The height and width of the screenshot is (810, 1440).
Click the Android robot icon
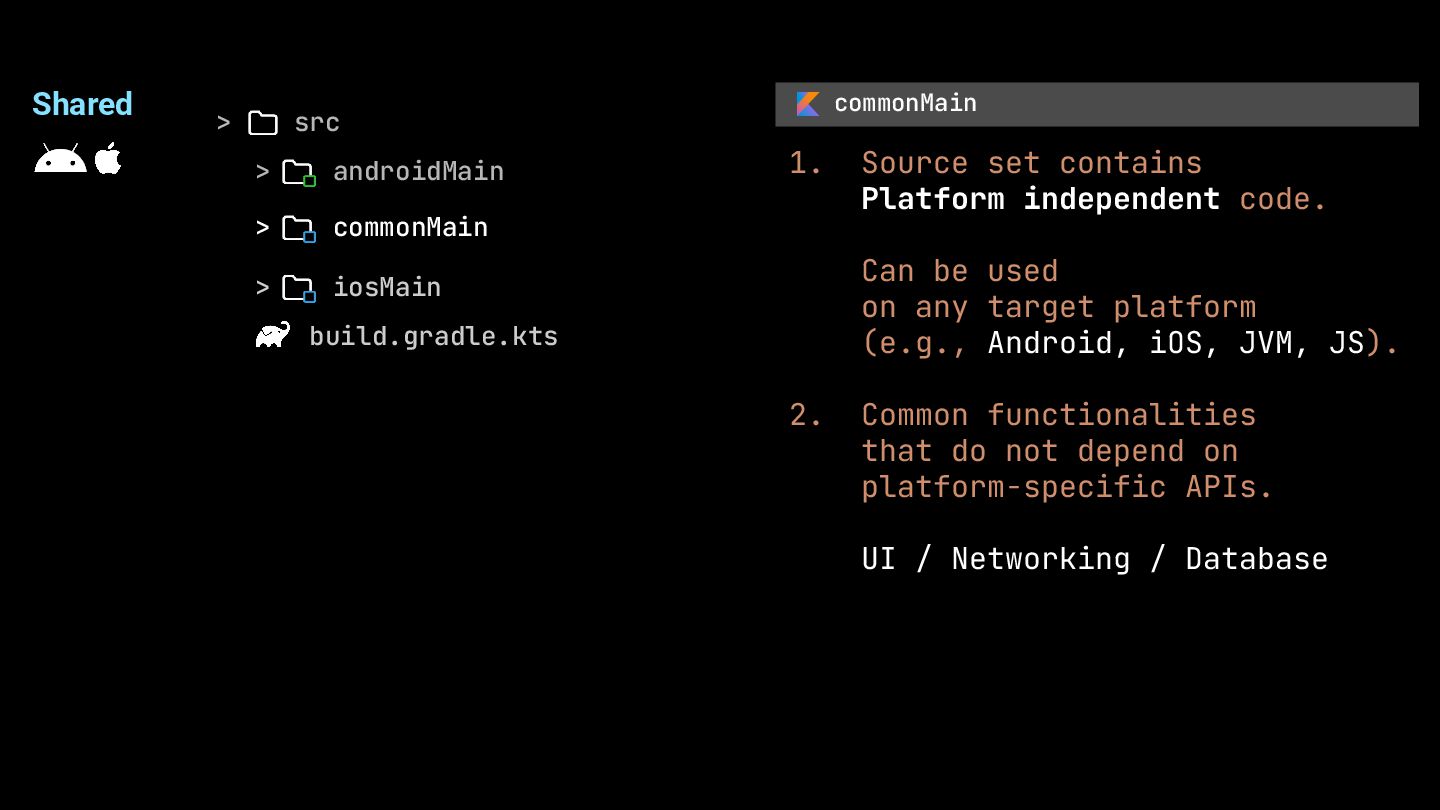(60, 158)
